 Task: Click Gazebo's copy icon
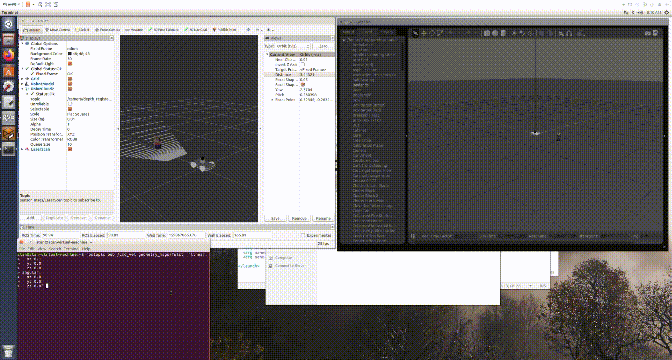pos(542,33)
